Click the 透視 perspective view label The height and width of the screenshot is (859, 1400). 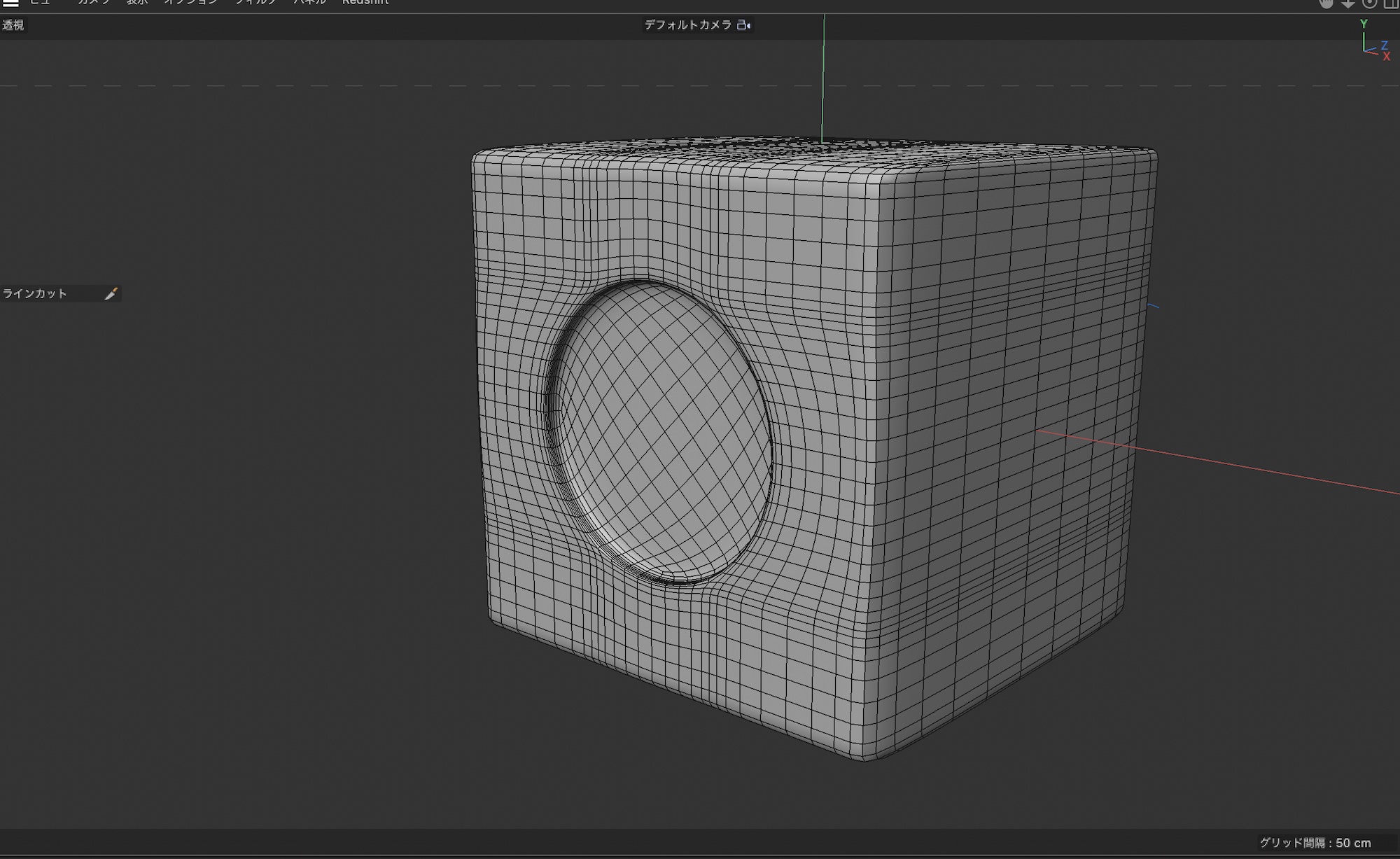(13, 25)
